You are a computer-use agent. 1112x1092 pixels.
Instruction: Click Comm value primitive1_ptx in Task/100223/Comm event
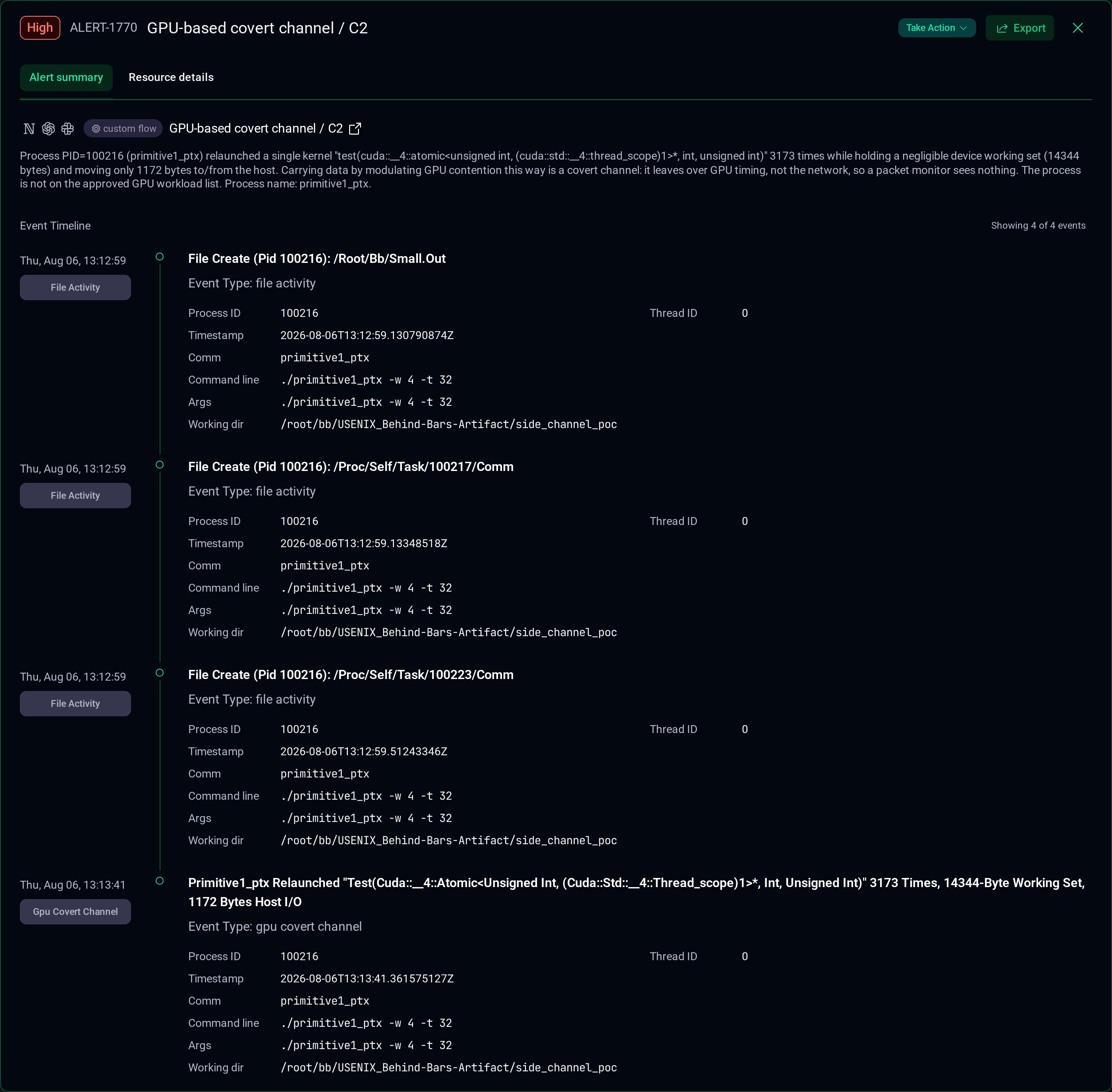(x=324, y=774)
